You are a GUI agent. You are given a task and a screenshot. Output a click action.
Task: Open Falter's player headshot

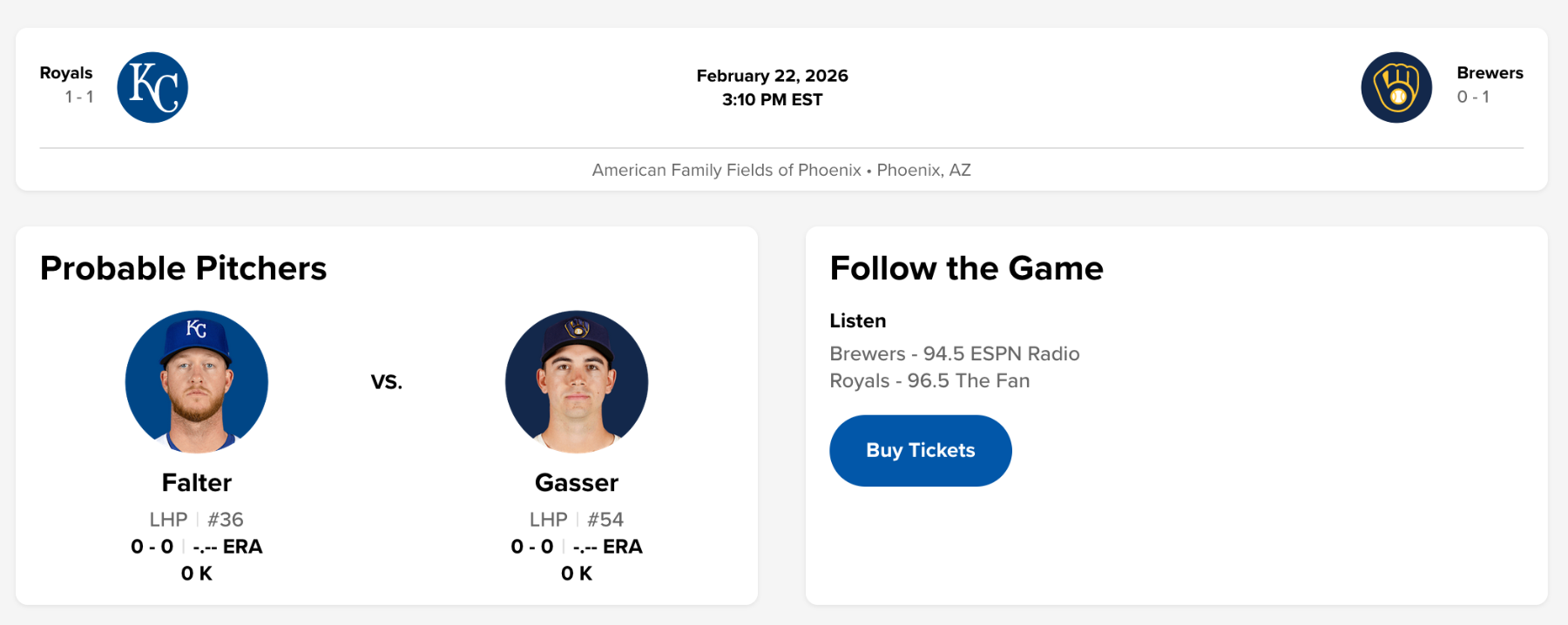197,381
